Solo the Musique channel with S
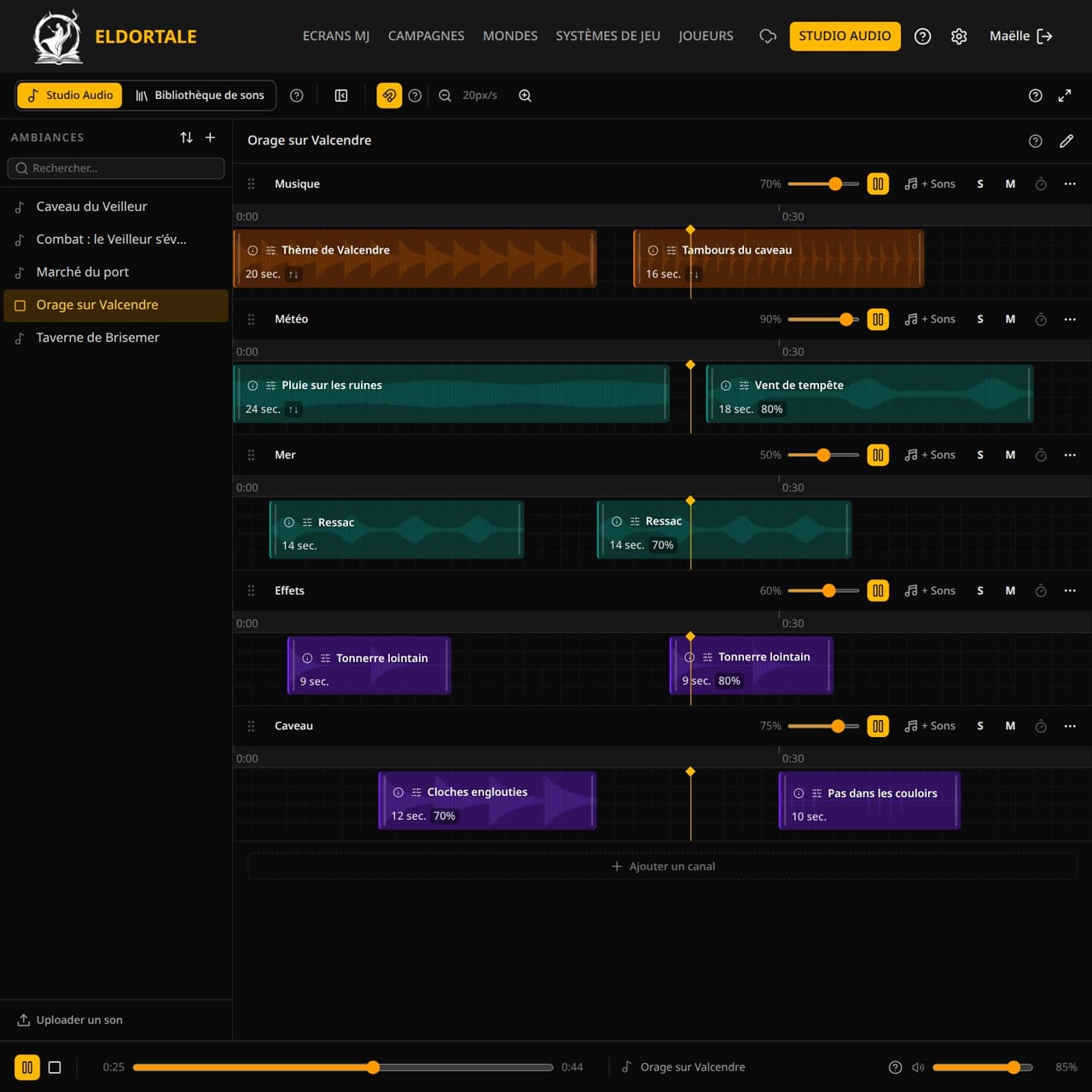The width and height of the screenshot is (1092, 1092). click(x=980, y=184)
